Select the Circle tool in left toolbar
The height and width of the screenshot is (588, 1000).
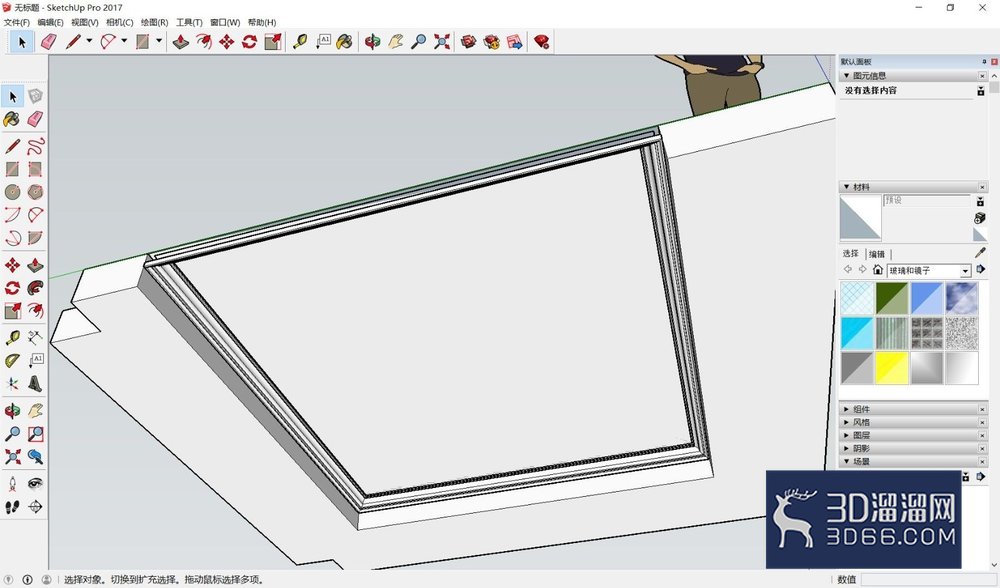click(x=12, y=192)
